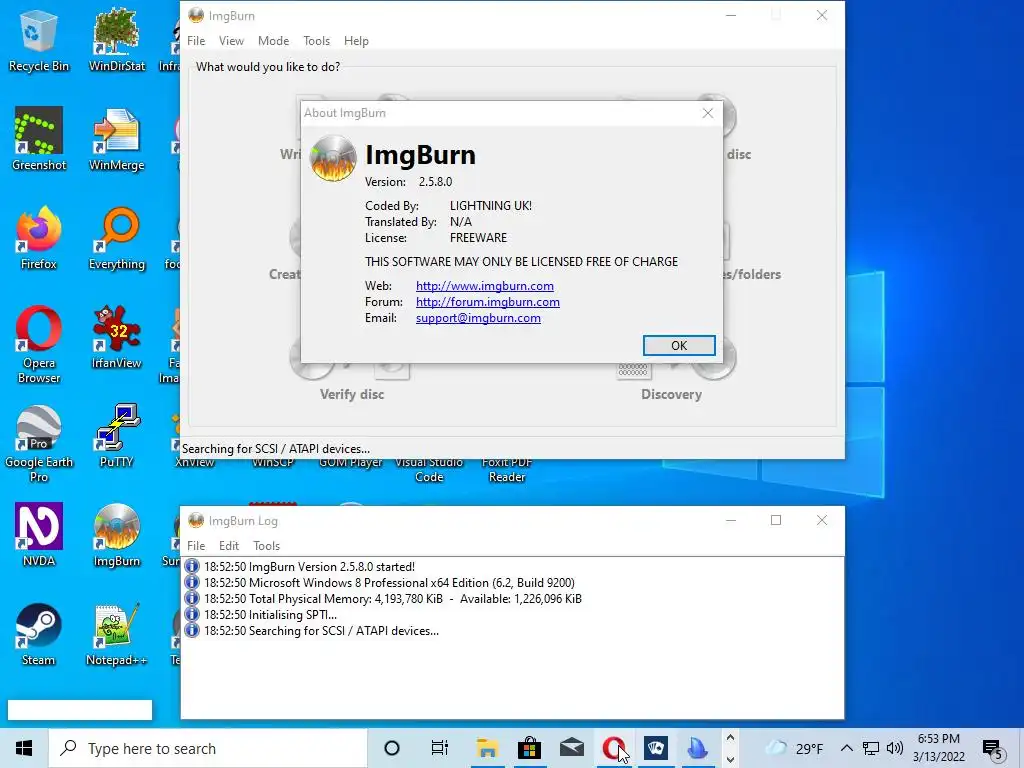Image resolution: width=1024 pixels, height=768 pixels.
Task: Open File menu in ImgBurn Log
Action: (196, 545)
